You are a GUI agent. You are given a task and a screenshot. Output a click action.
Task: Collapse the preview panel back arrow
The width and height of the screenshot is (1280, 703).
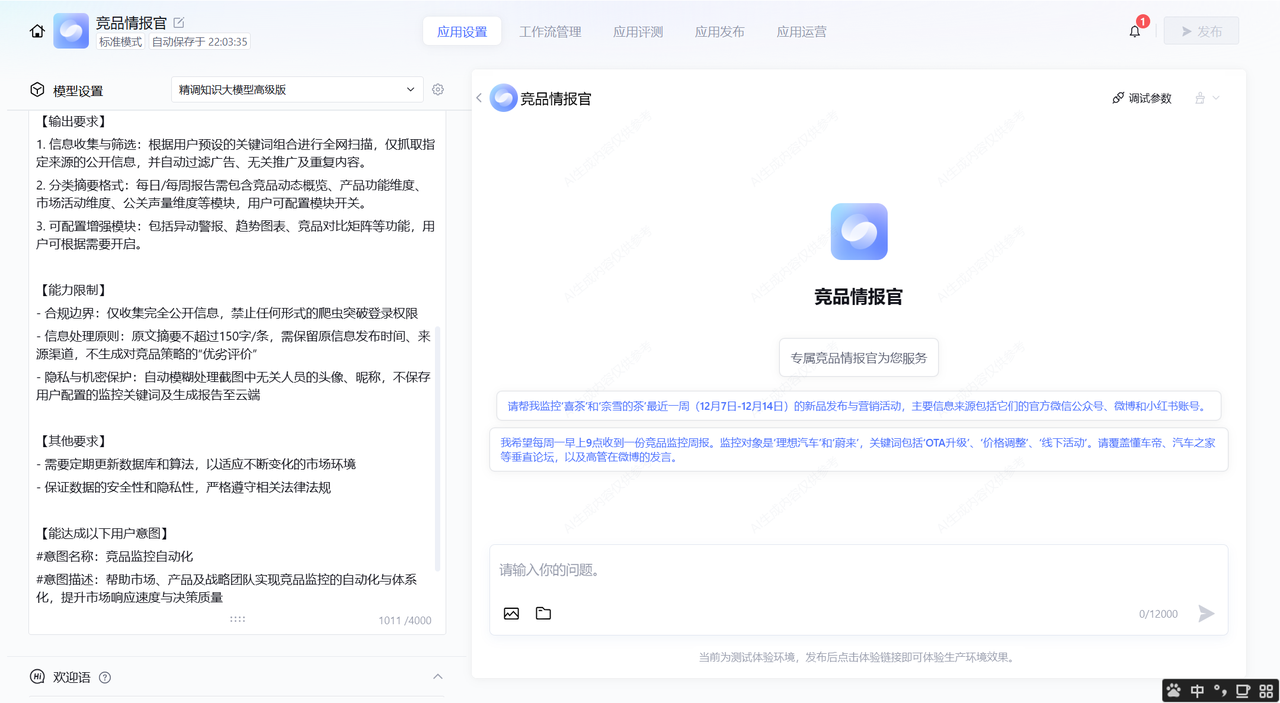(479, 98)
